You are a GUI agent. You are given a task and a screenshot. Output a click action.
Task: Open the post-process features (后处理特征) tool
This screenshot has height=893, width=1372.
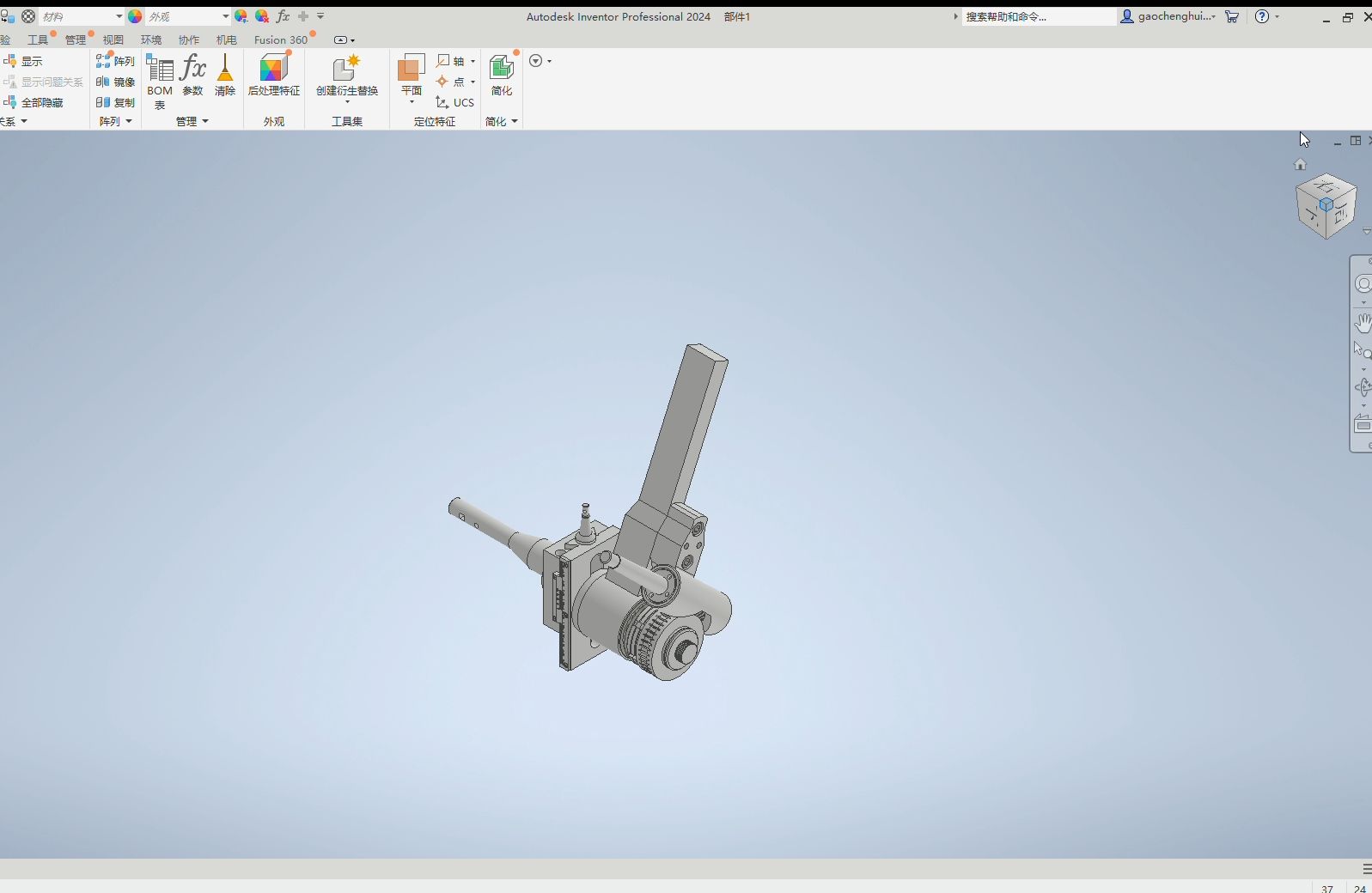(x=274, y=75)
